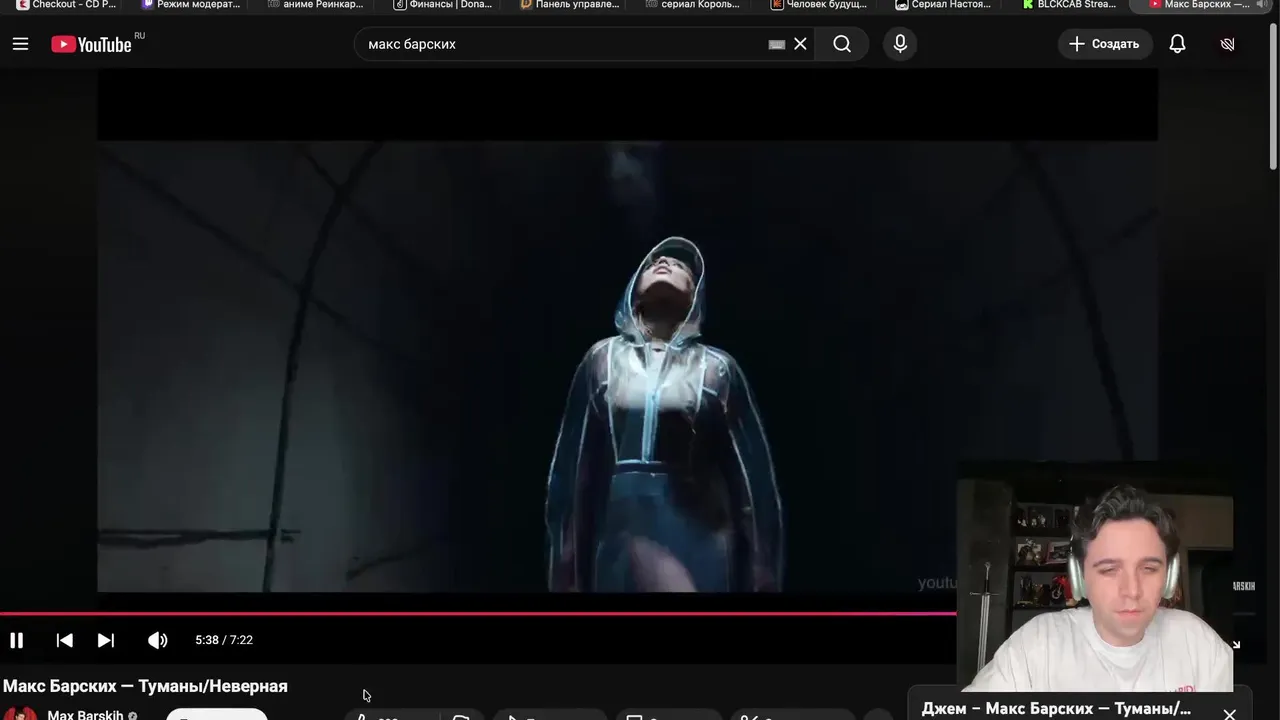Click the expand arrow icon at player corner

click(x=1235, y=645)
